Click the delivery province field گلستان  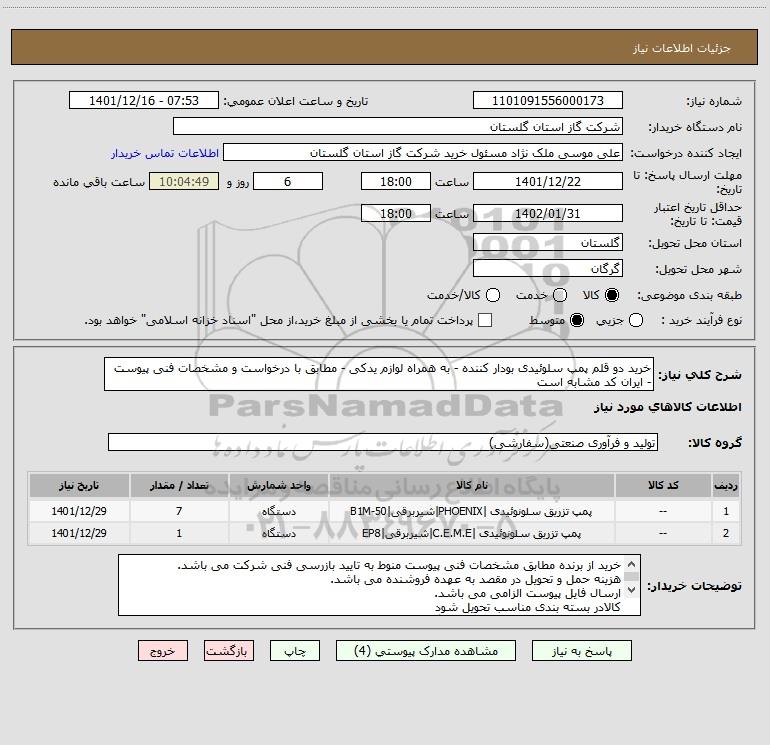[548, 242]
